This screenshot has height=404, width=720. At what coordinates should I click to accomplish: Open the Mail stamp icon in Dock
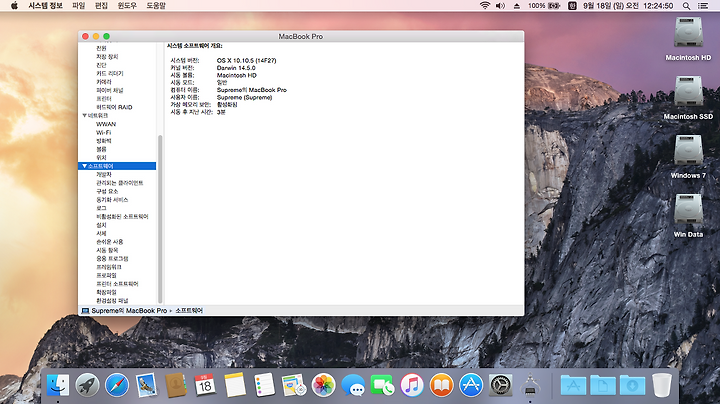[146, 385]
